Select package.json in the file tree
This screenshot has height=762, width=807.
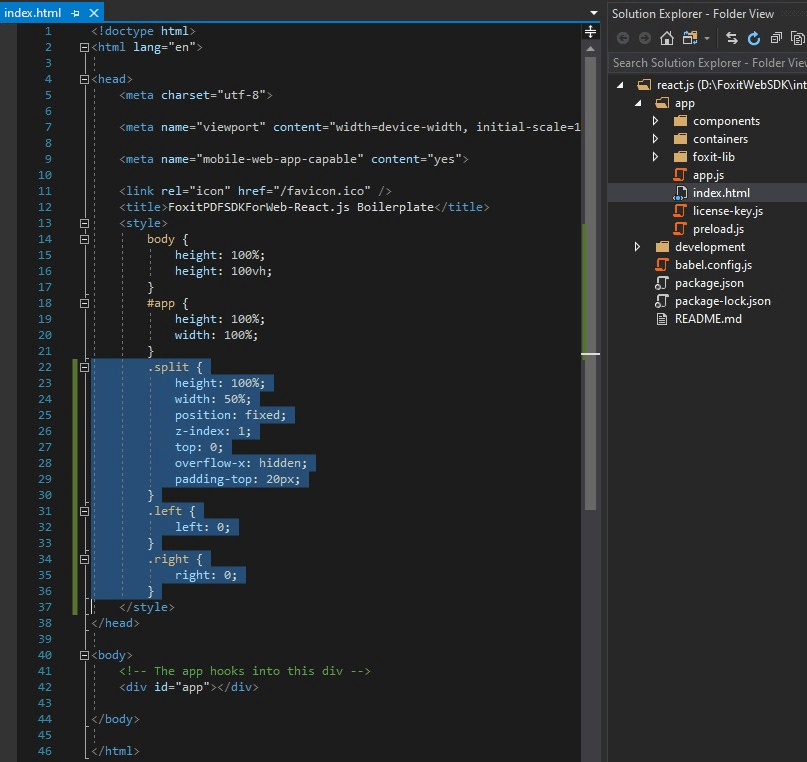[709, 283]
